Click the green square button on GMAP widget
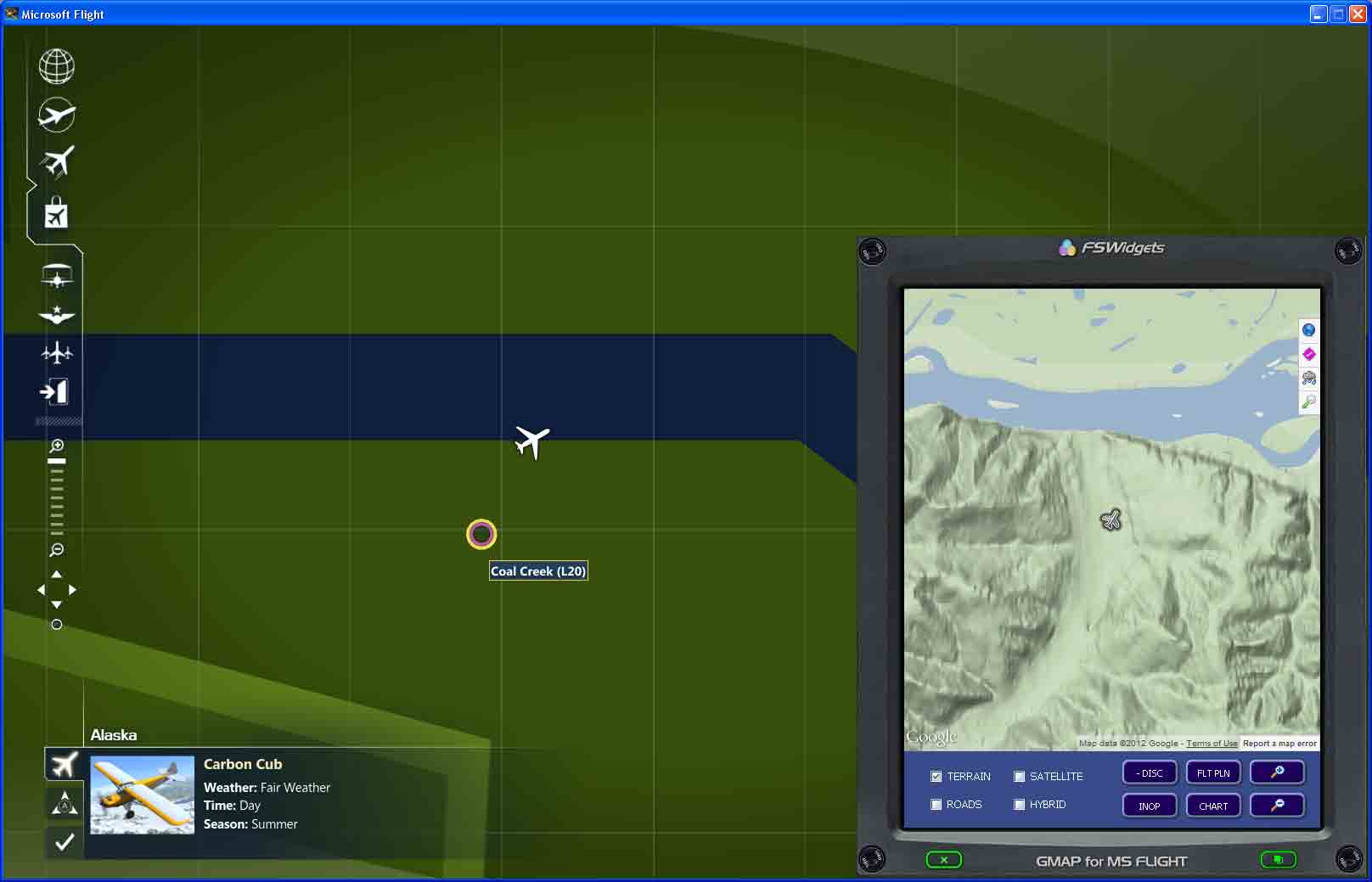 point(1278,860)
